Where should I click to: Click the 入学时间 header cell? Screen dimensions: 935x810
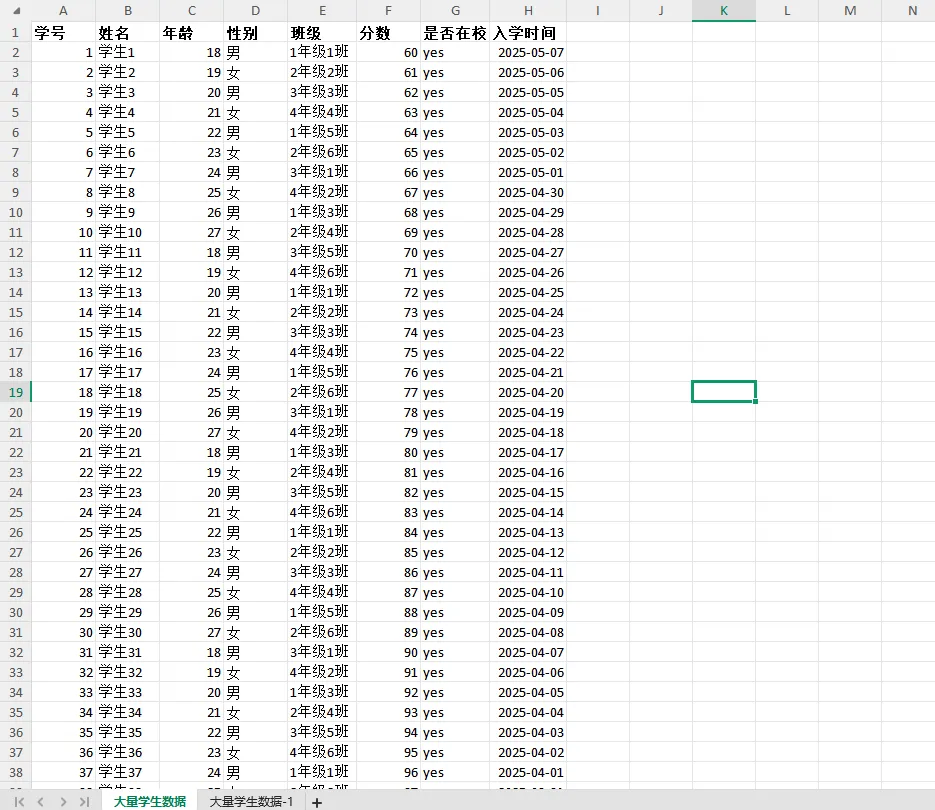coord(528,32)
